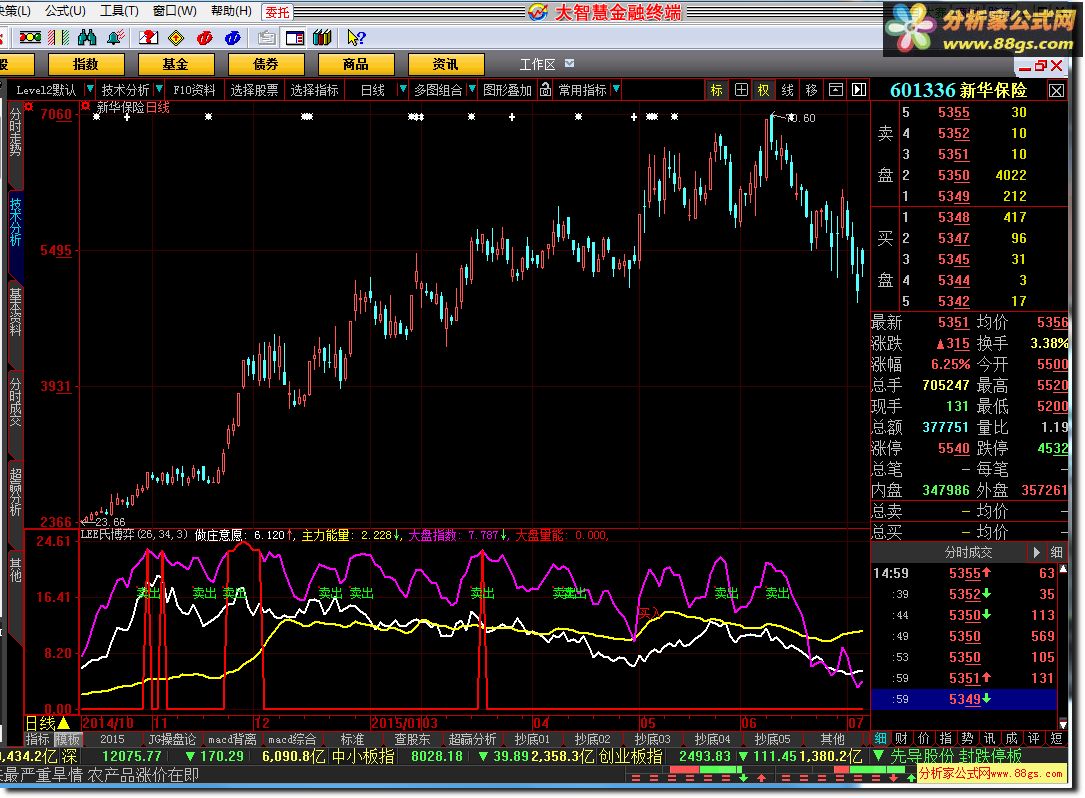Switch to the 指标 mode toggle
Viewport: 1085px width, 798px height.
(38, 739)
